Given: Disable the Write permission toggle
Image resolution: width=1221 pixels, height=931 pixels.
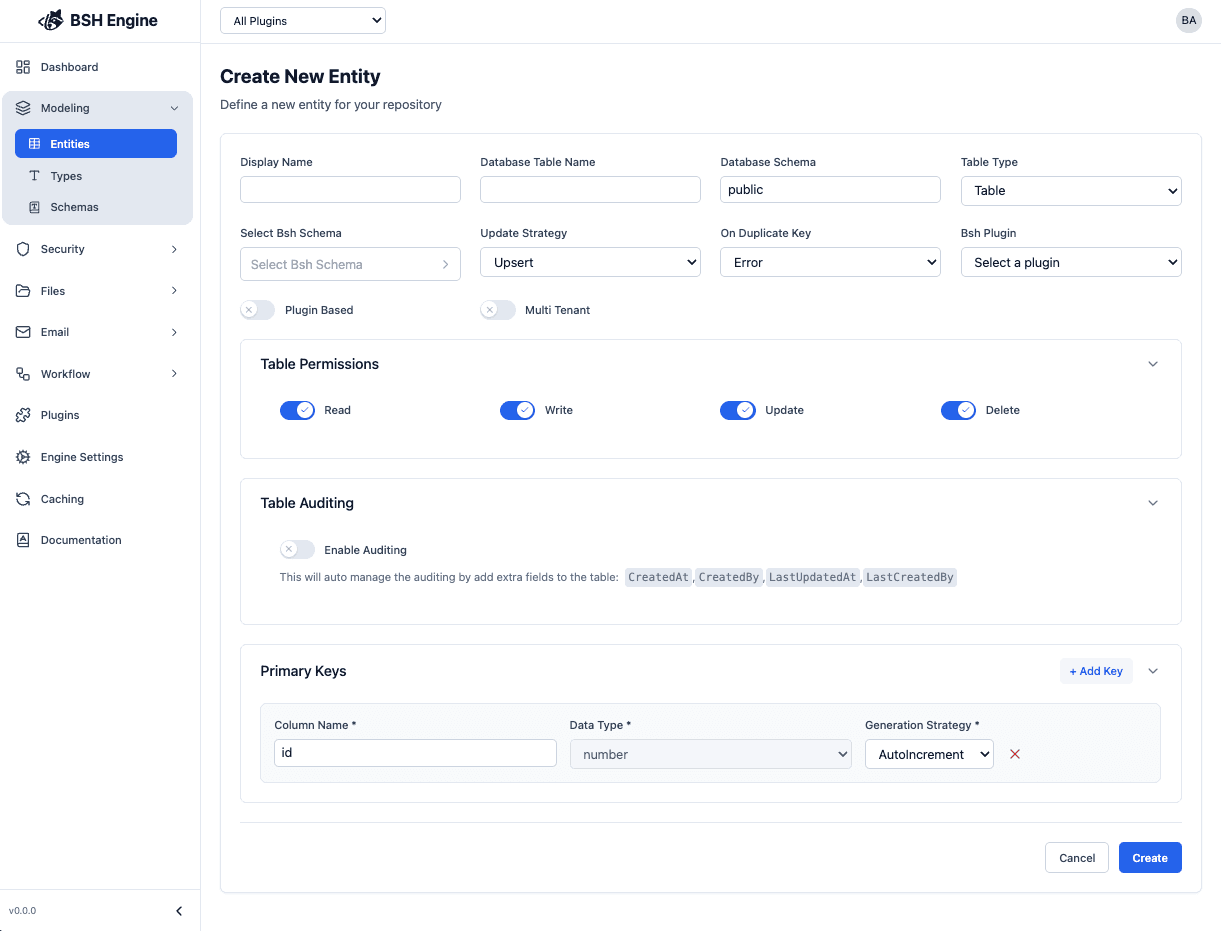Looking at the screenshot, I should (518, 410).
